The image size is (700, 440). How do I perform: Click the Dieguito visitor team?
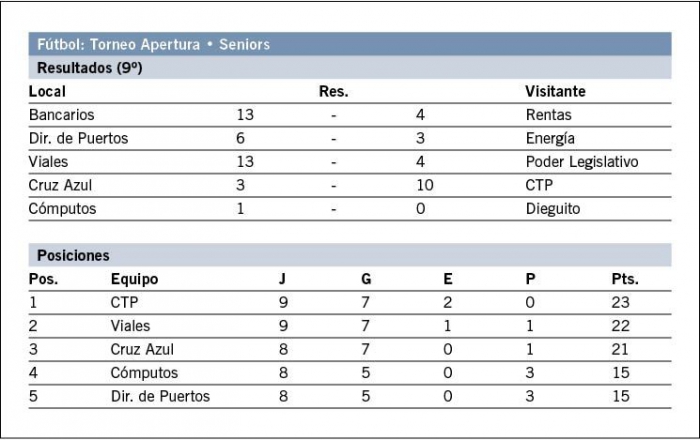[553, 209]
